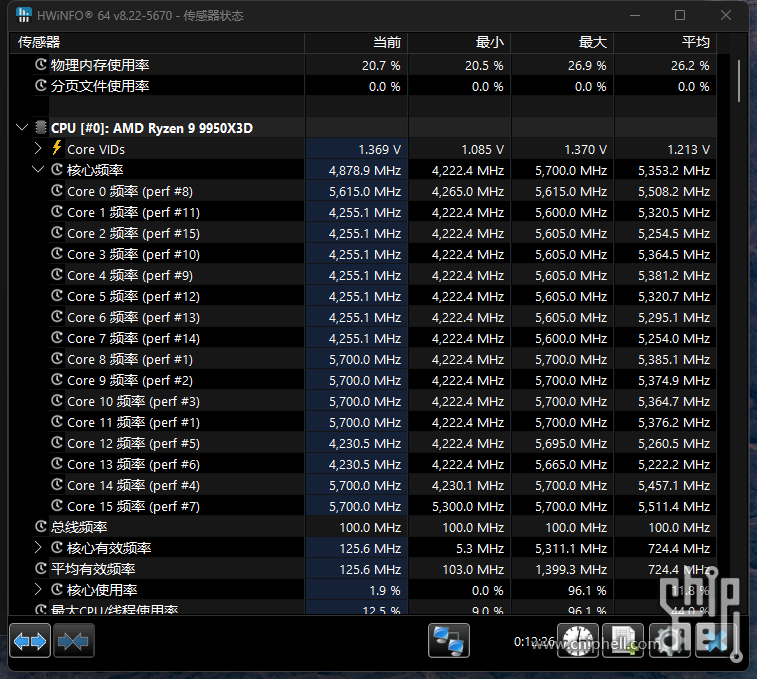Expand the Core VIDs row

click(x=38, y=148)
